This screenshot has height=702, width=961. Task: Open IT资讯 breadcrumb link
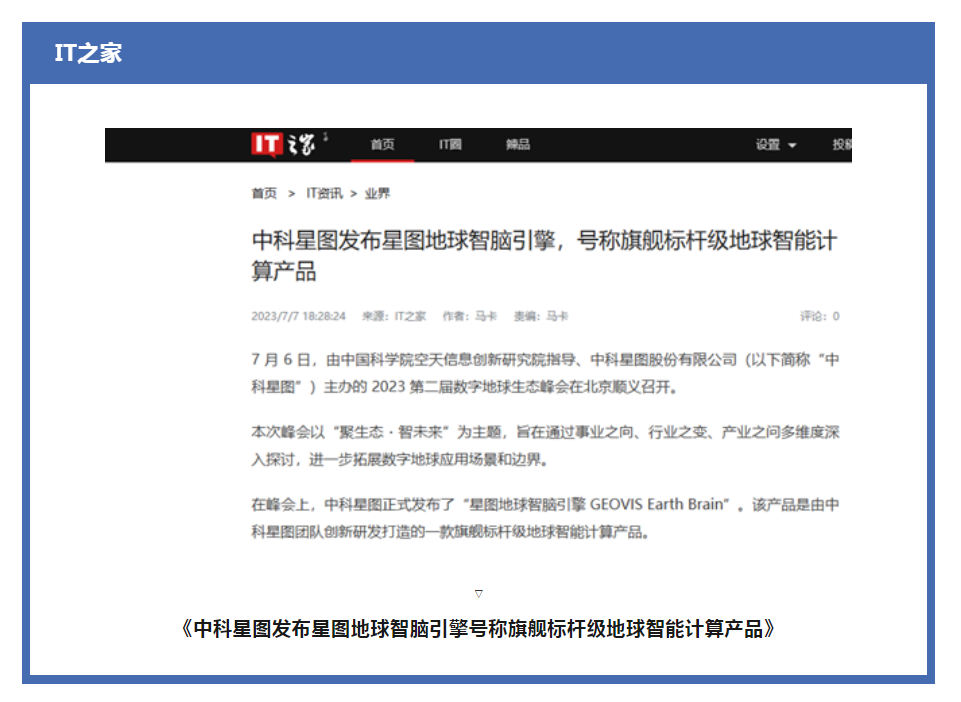point(324,194)
